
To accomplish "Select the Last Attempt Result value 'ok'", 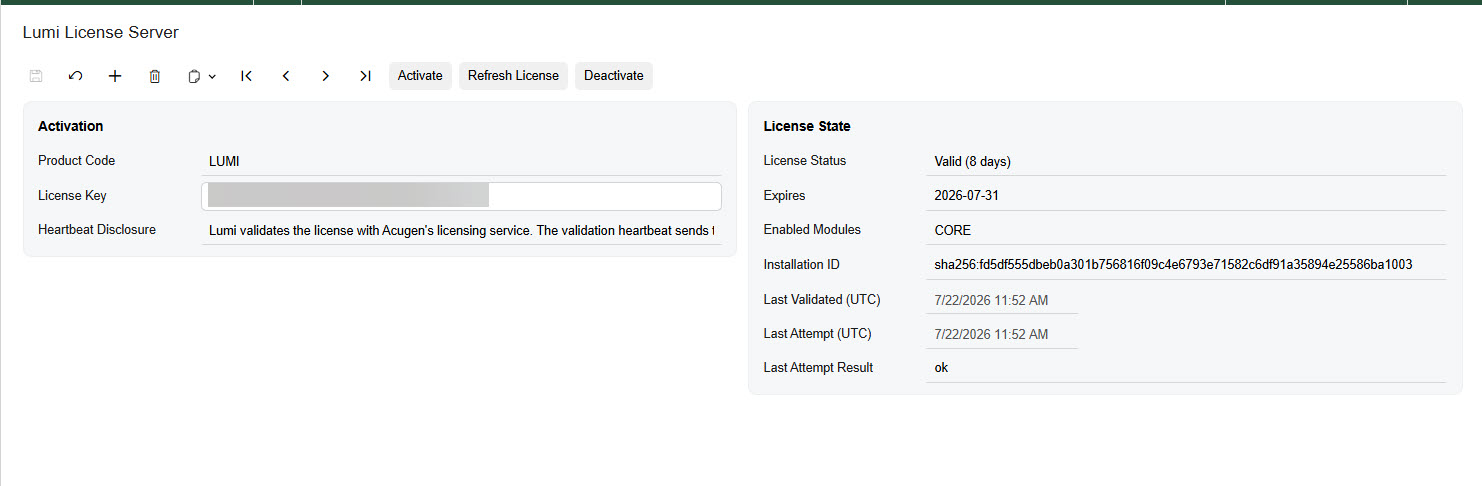I will click(941, 368).
